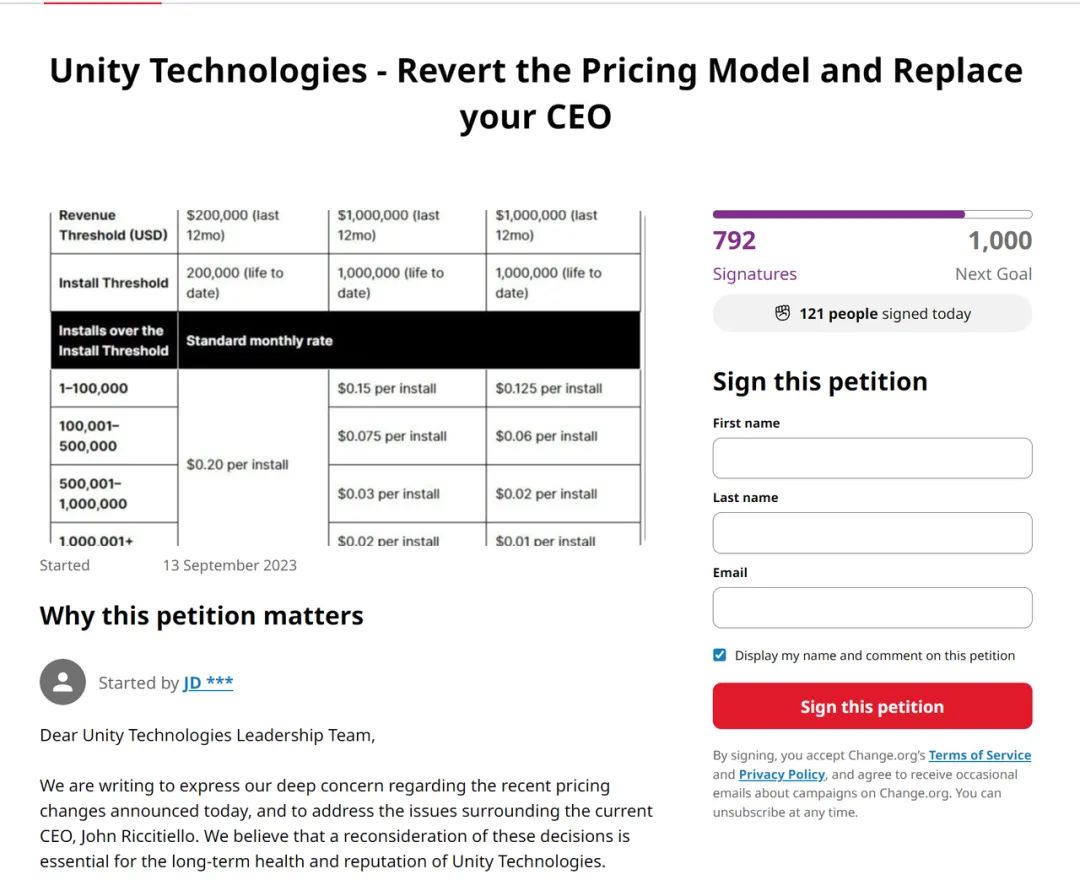The image size is (1080, 896).
Task: Toggle the Display my name and comment checkbox
Action: click(x=720, y=655)
